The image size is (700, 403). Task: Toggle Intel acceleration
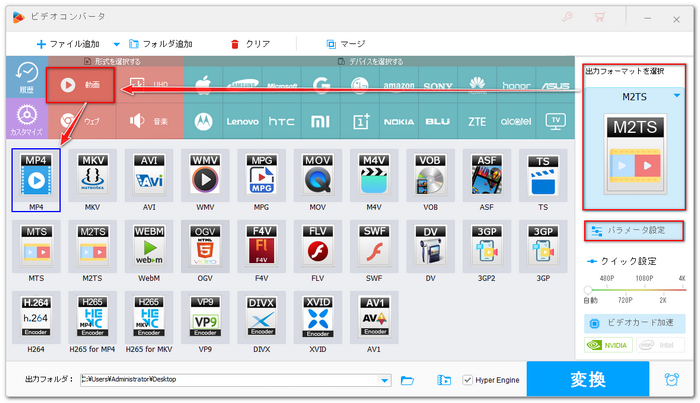coord(660,345)
